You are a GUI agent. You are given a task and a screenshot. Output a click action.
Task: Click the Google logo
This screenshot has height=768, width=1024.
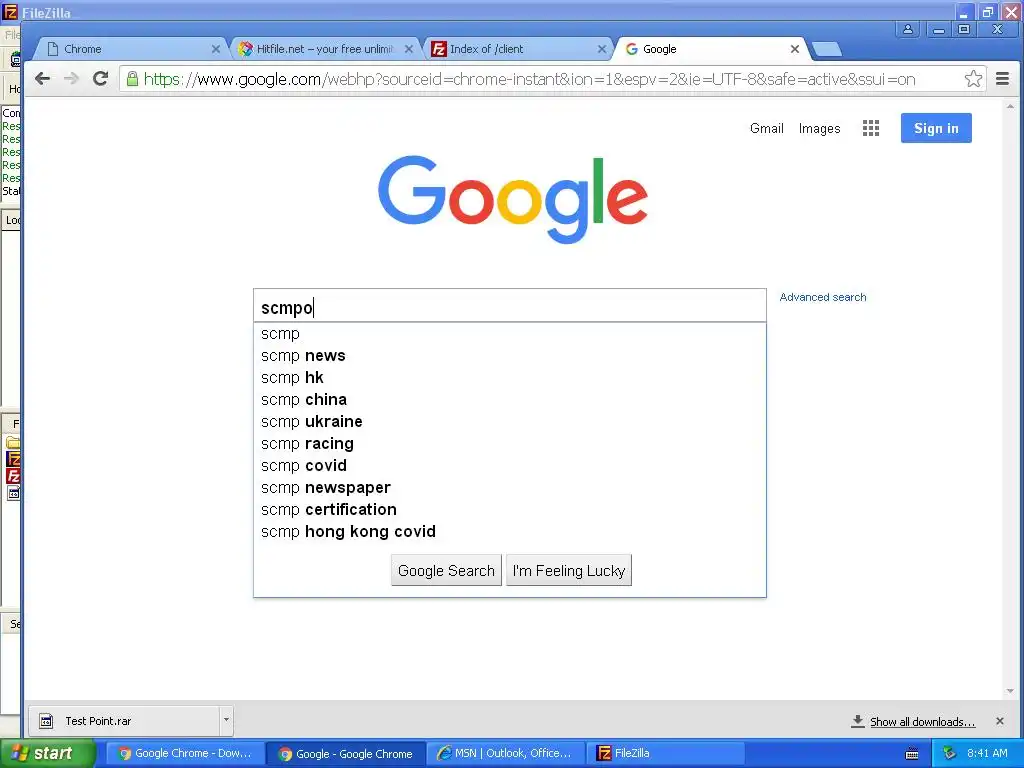[513, 199]
